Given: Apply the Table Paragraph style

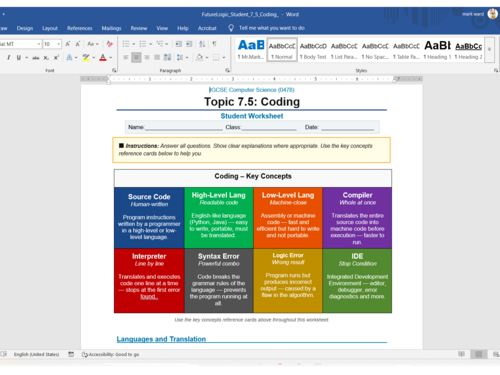Looking at the screenshot, I should (x=406, y=50).
